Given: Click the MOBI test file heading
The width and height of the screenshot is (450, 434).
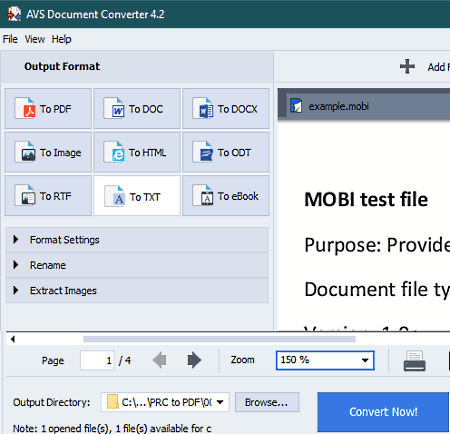Looking at the screenshot, I should click(366, 199).
